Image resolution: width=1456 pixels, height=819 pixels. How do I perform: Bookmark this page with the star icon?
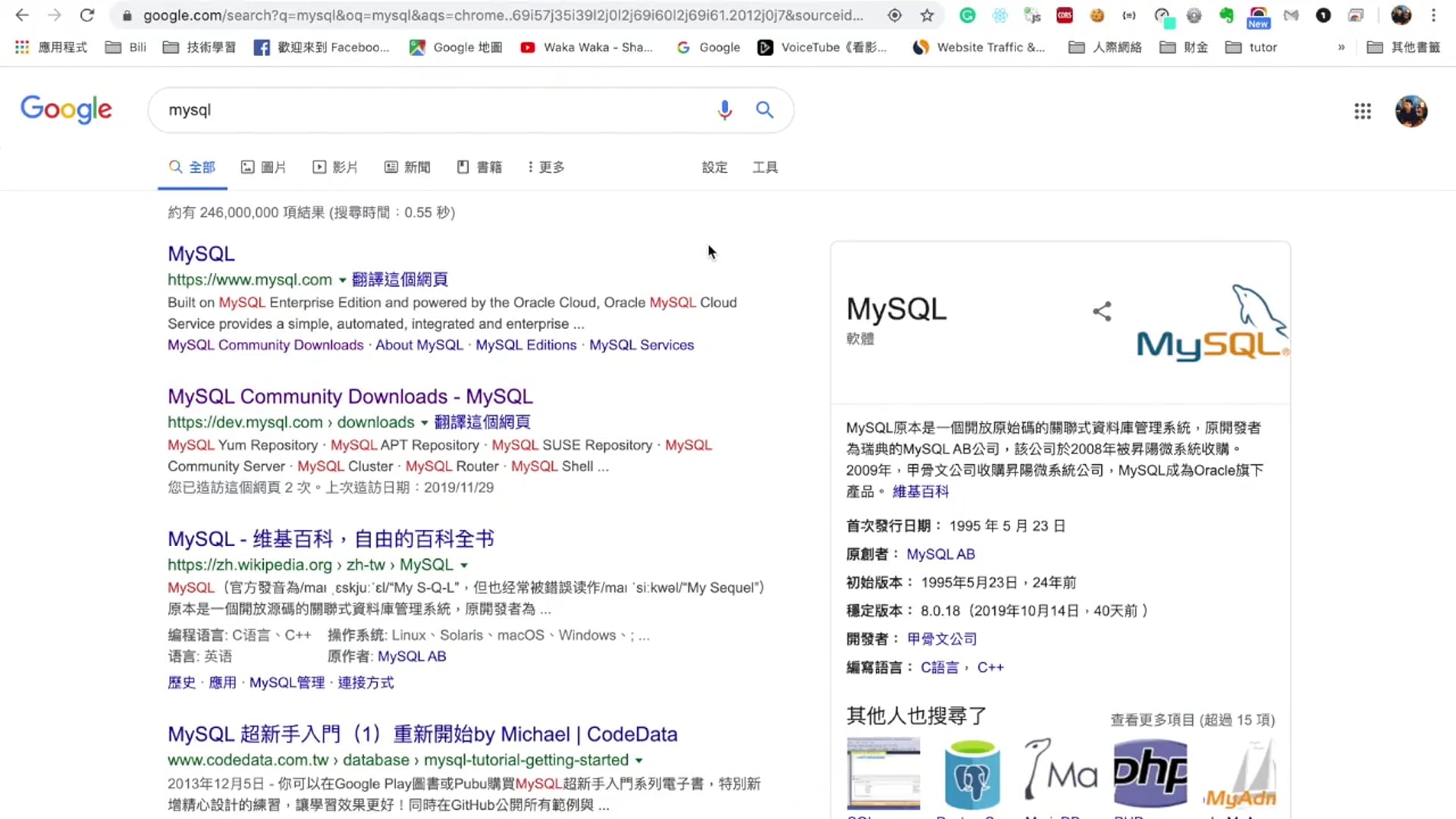pyautogui.click(x=927, y=15)
